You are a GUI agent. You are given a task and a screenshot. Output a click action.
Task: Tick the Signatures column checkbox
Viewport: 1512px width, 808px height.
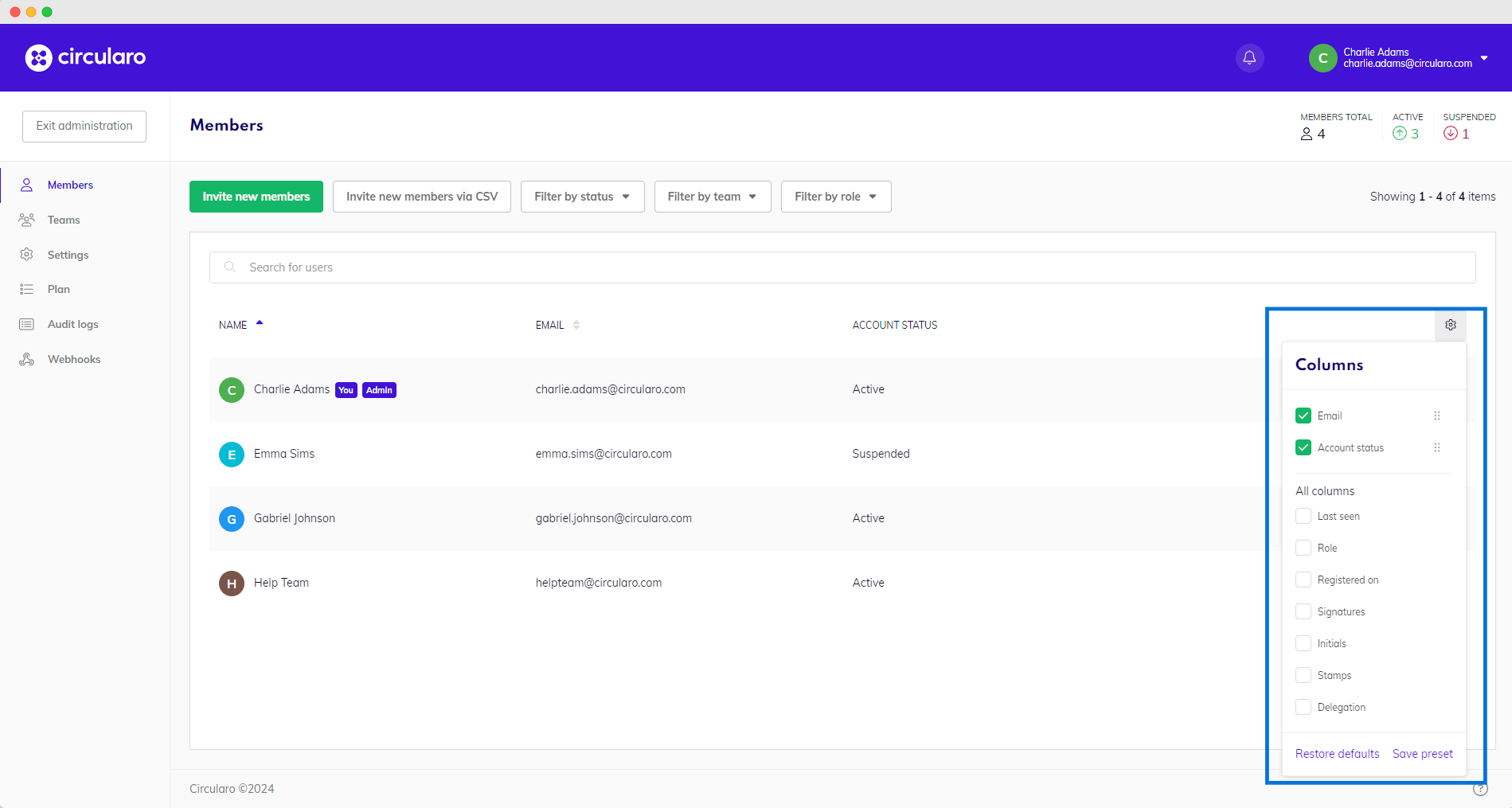(x=1303, y=611)
